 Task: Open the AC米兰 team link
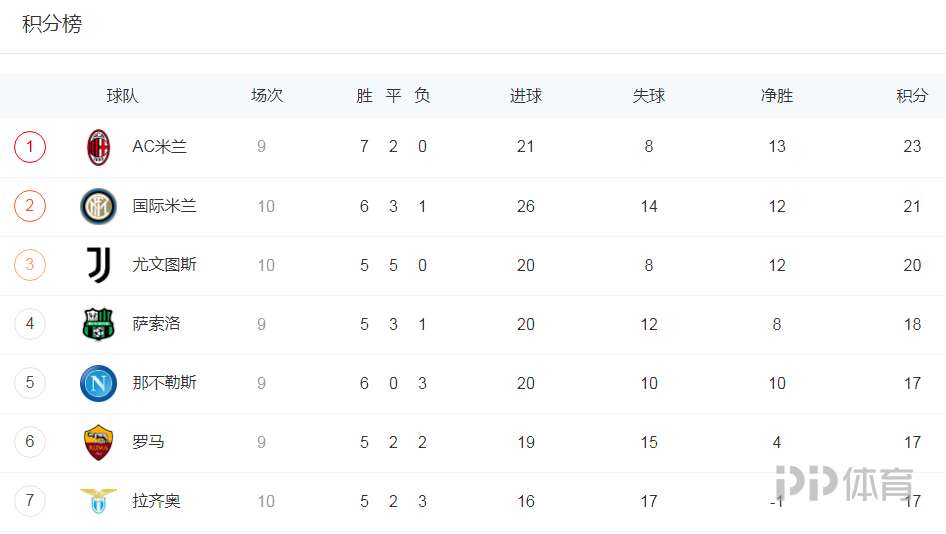(159, 147)
